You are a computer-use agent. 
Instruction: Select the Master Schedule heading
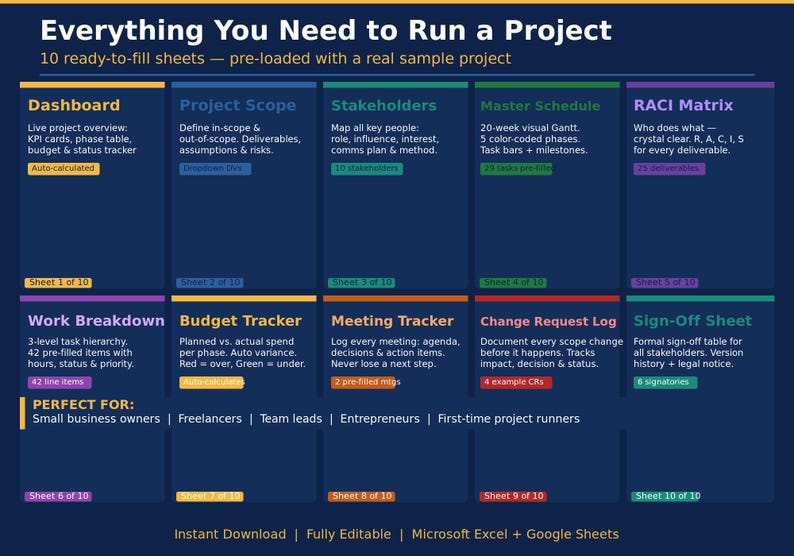tap(540, 106)
